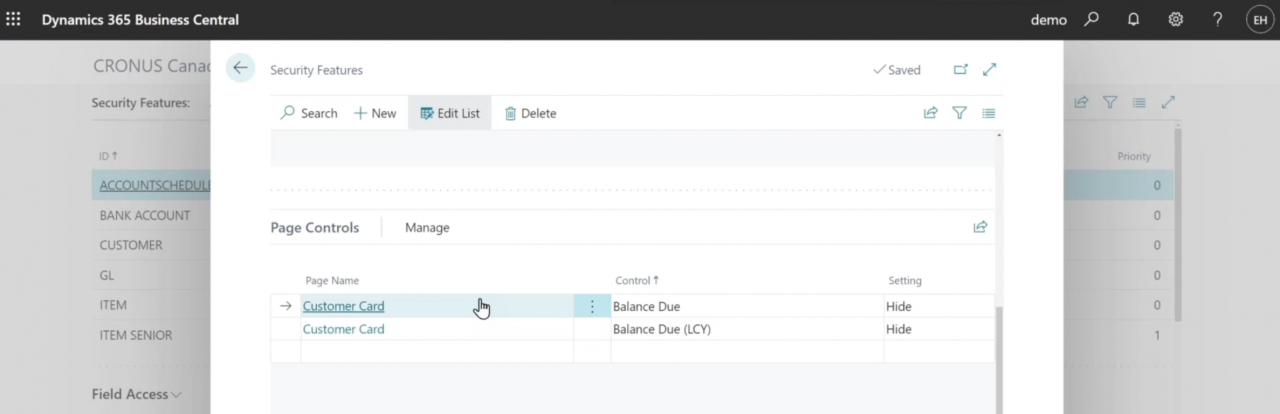
Task: Click the list view icon in dialog toolbar
Action: (988, 113)
